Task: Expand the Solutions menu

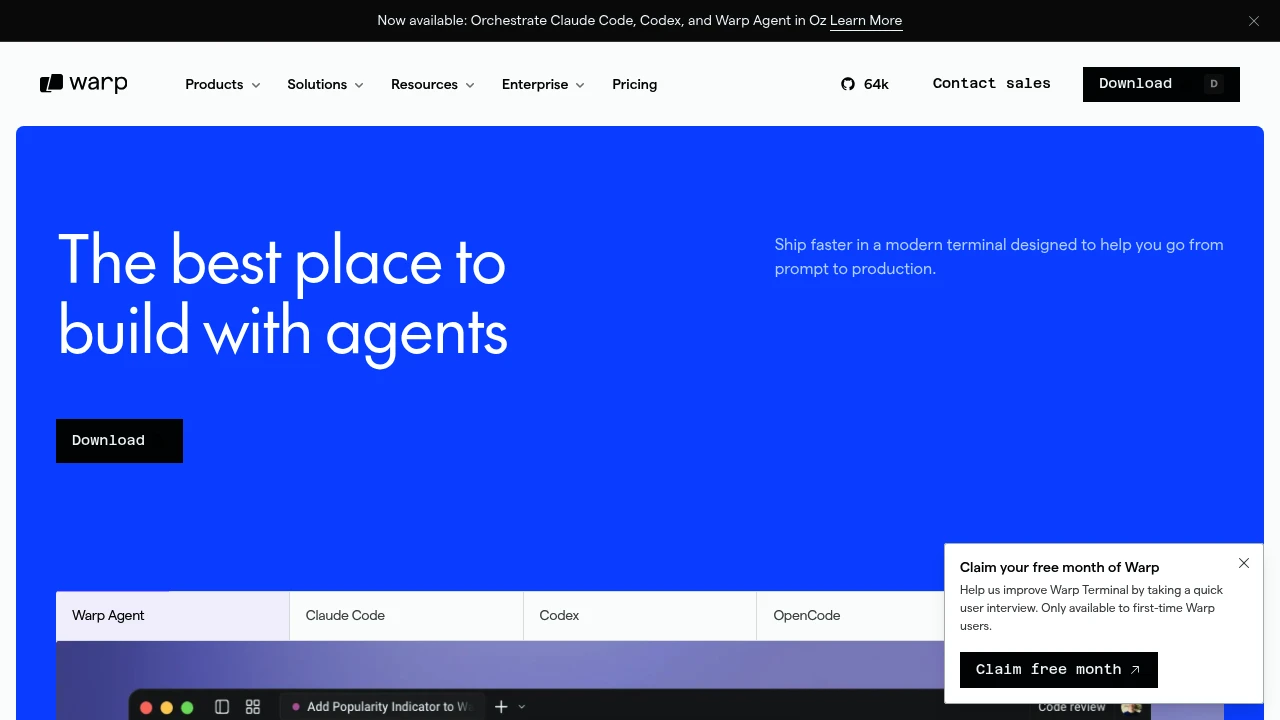Action: click(325, 84)
